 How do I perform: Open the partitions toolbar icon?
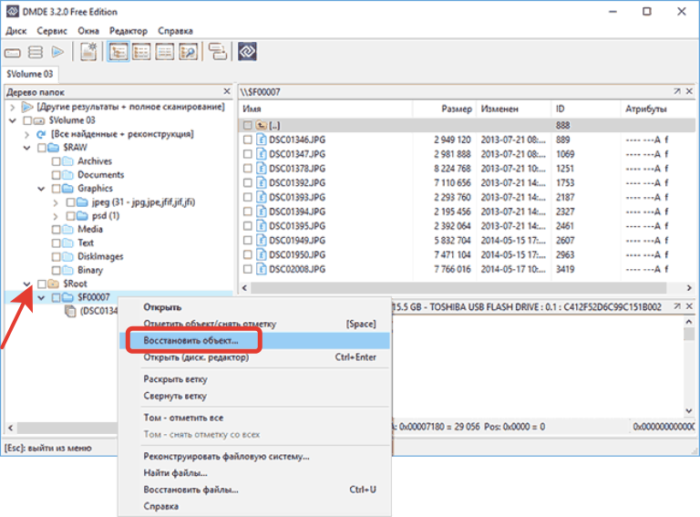[x=35, y=52]
